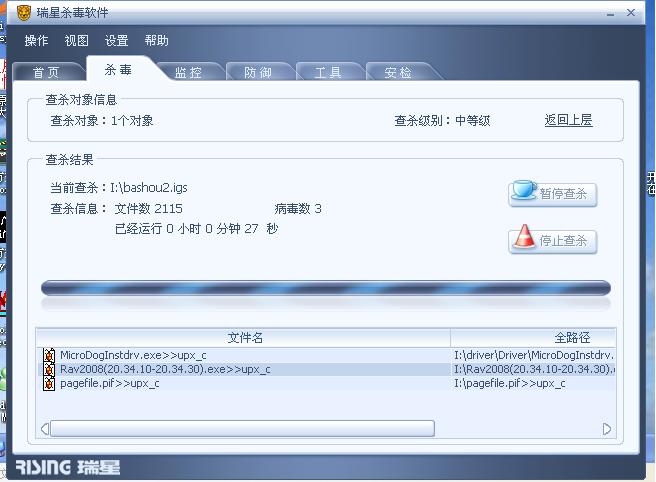Open the 帮助 menu

(x=156, y=41)
